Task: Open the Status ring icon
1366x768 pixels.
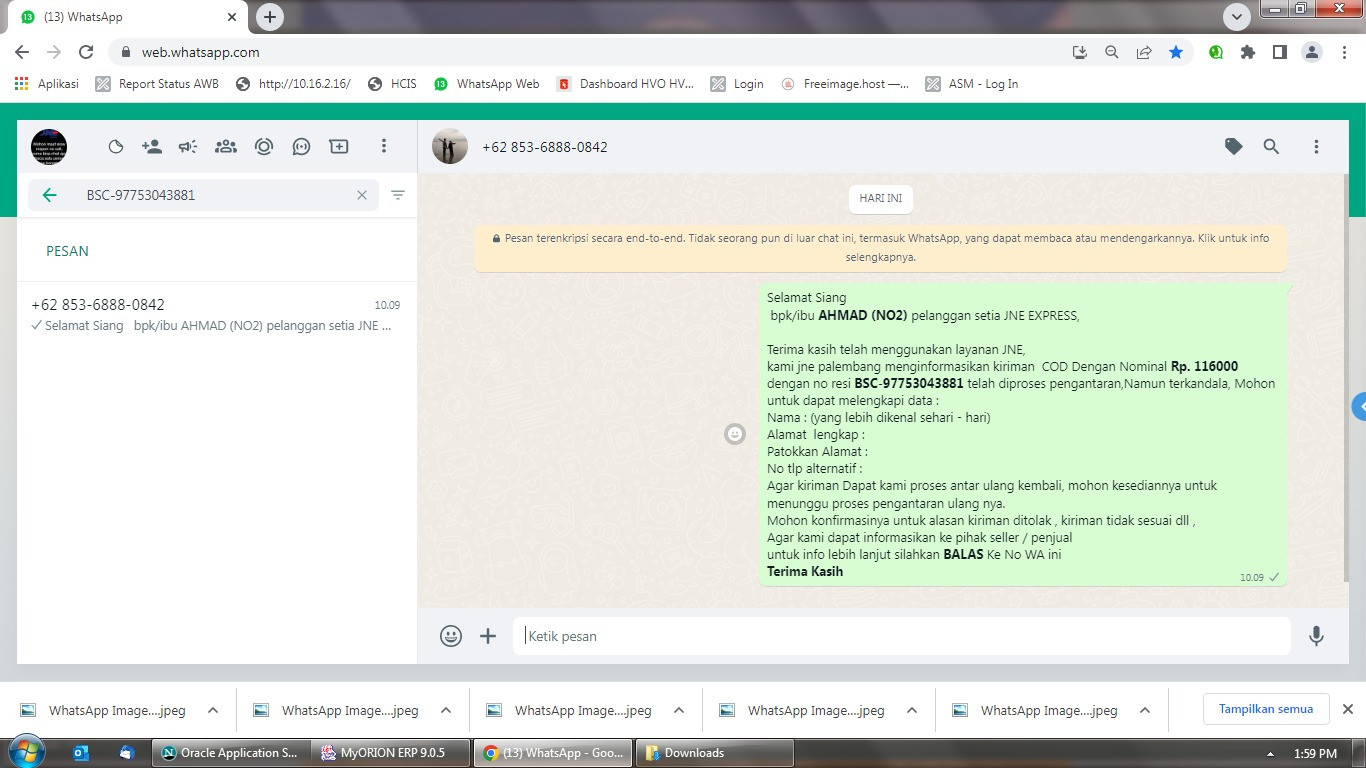Action: (264, 147)
